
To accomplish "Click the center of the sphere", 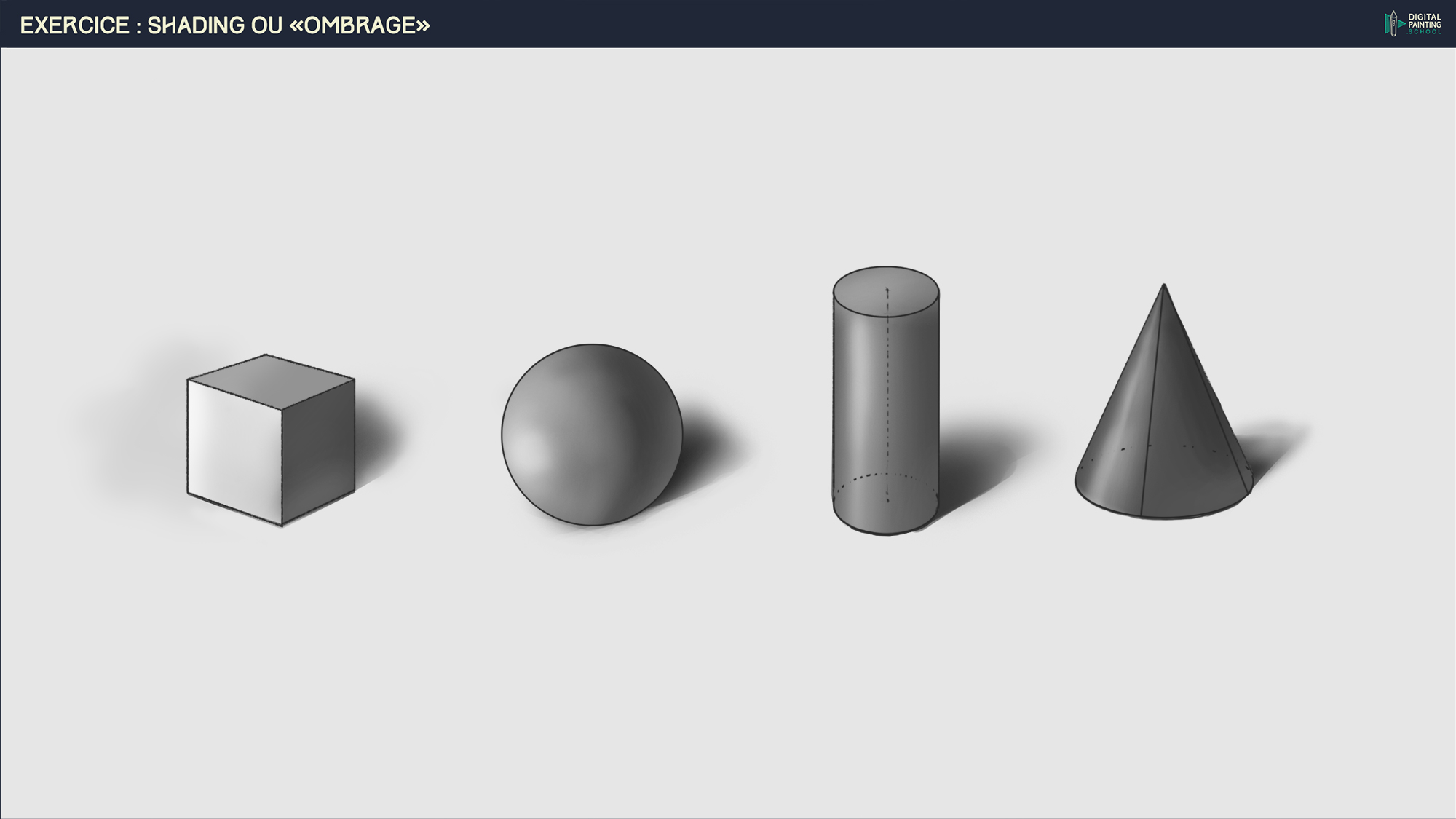I will click(592, 435).
